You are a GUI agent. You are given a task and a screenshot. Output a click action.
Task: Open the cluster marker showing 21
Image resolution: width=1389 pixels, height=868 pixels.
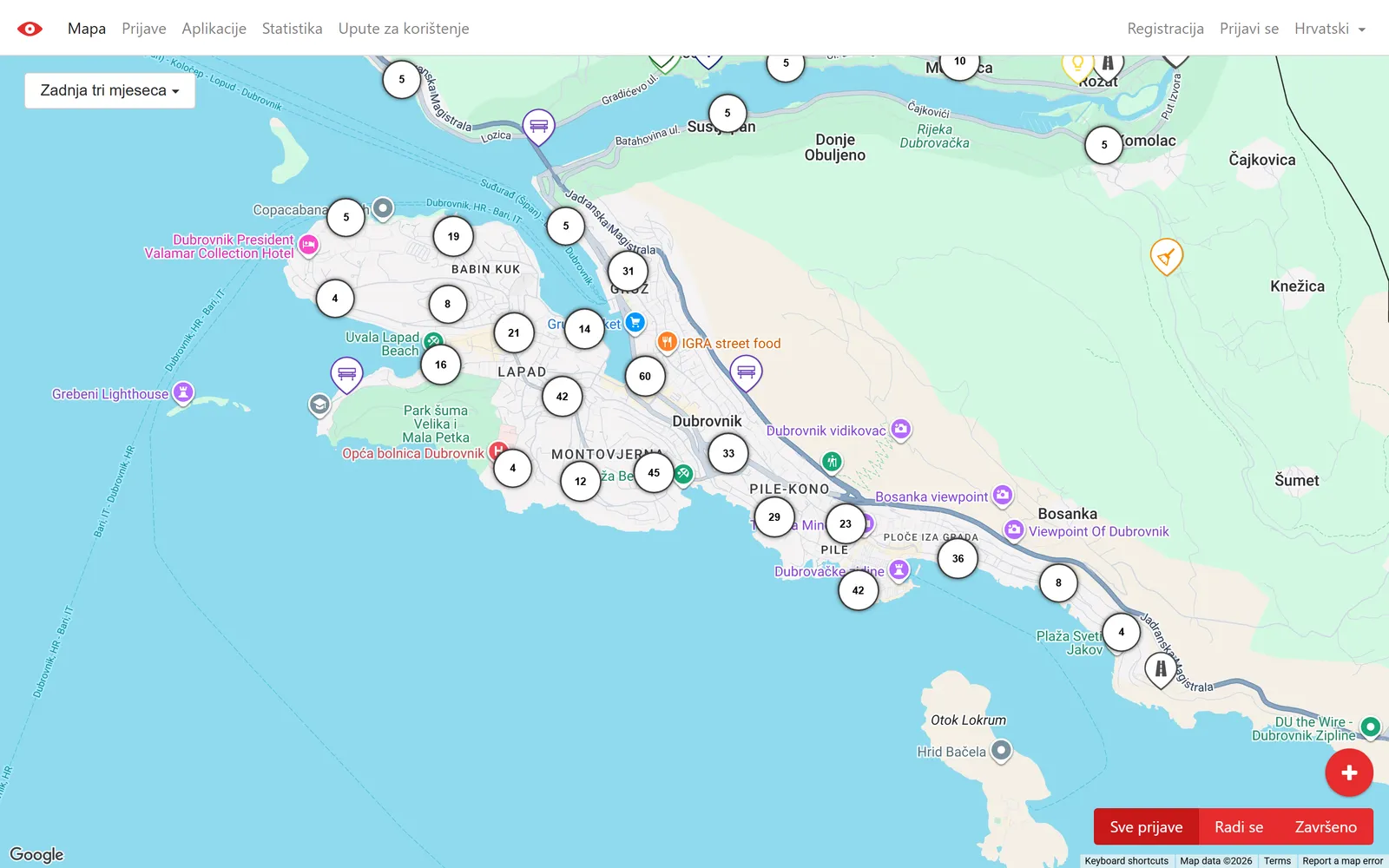pyautogui.click(x=514, y=332)
